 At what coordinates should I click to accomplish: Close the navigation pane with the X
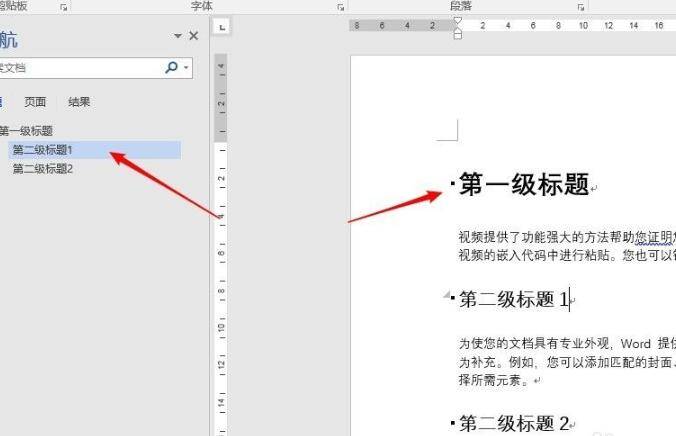coord(194,36)
